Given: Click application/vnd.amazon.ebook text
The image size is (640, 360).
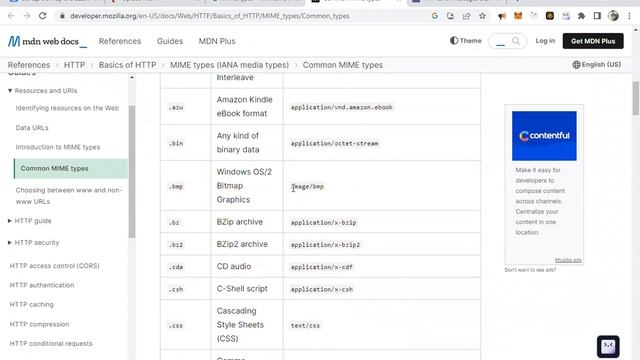Looking at the screenshot, I should pos(341,107).
